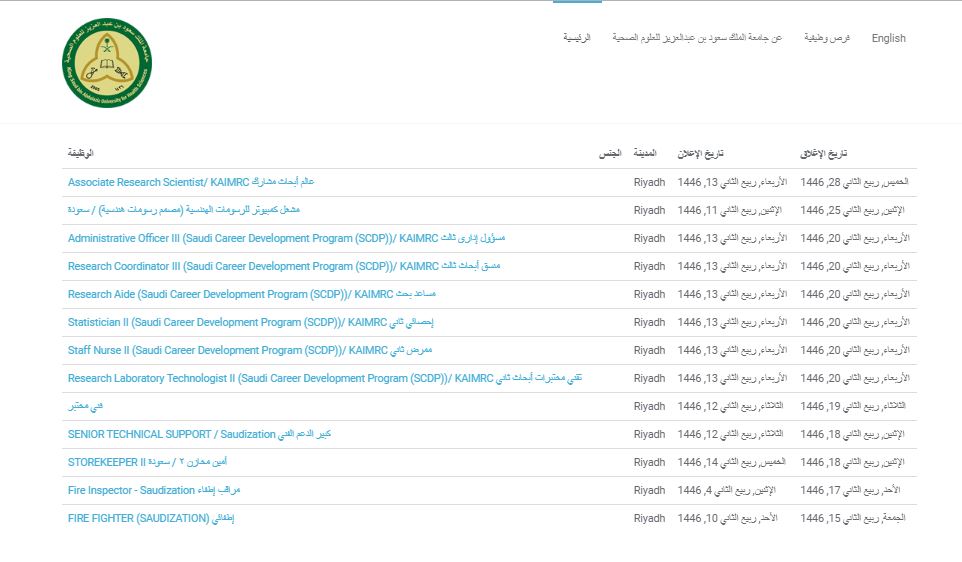
Task: Click the تاريخ الإعلان column header
Action: pyautogui.click(x=700, y=154)
